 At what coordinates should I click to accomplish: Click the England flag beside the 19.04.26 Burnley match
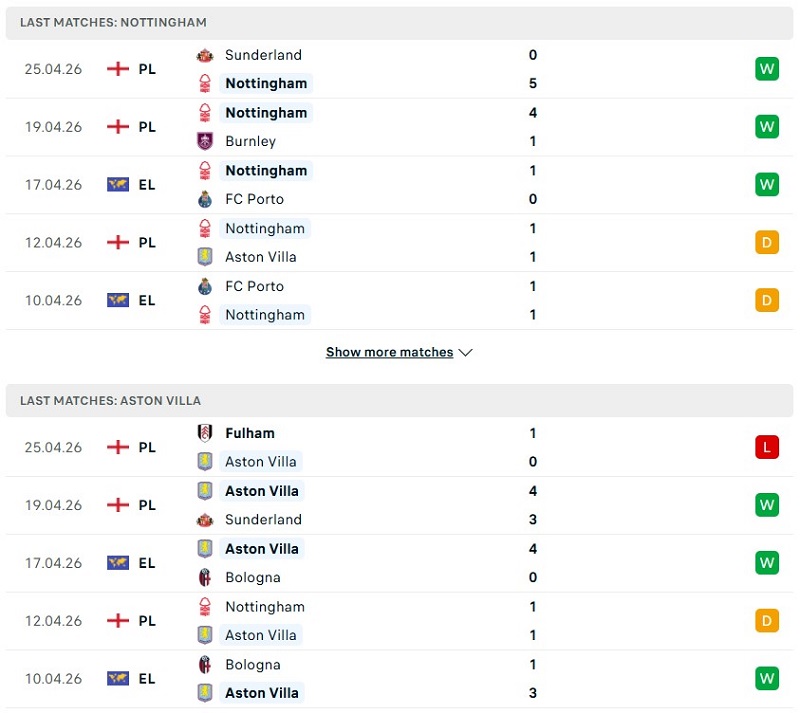click(x=118, y=127)
